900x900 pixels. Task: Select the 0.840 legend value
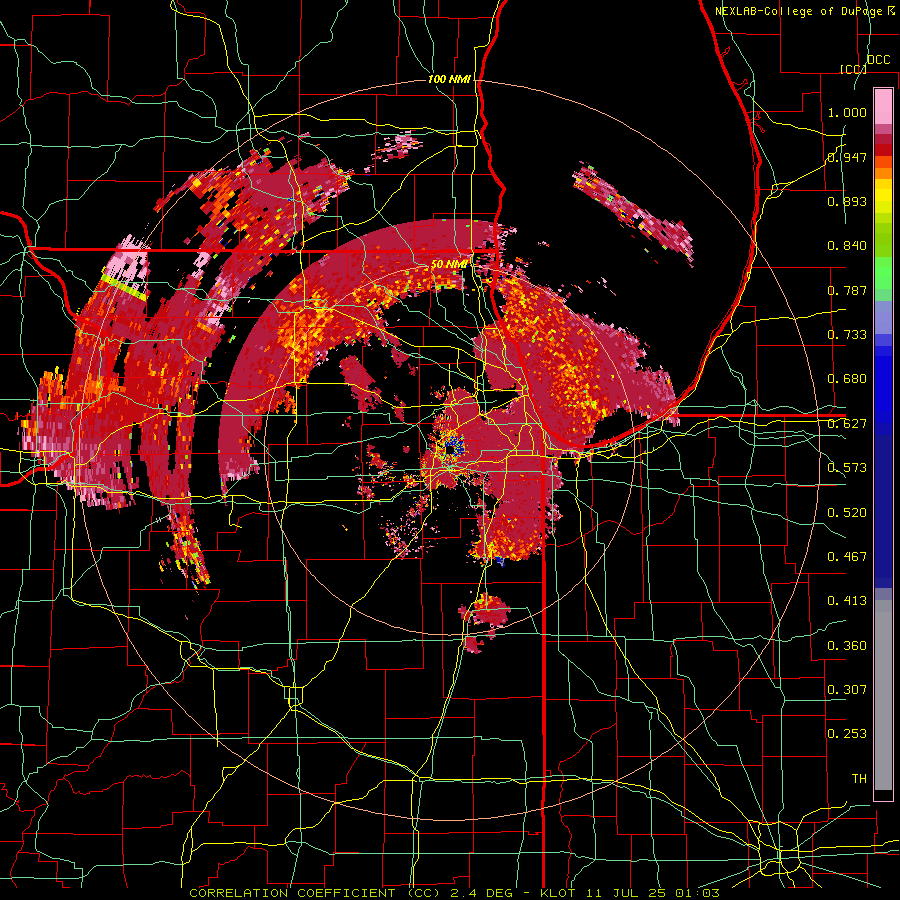click(847, 246)
